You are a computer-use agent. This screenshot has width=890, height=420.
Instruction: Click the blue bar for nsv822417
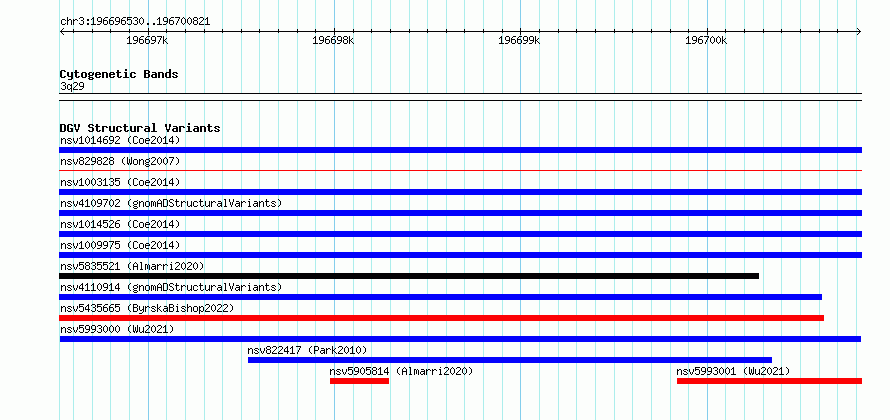click(510, 360)
